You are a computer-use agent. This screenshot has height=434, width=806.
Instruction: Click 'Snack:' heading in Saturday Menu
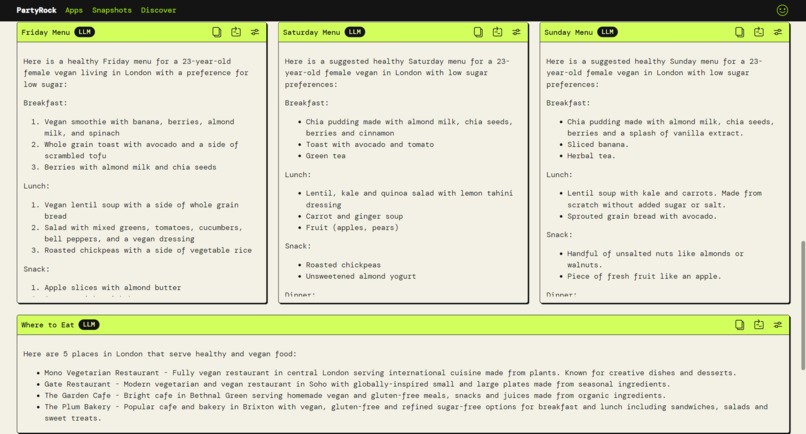(x=298, y=246)
